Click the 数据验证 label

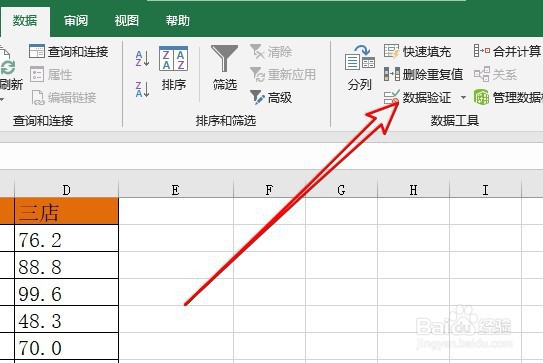[427, 97]
